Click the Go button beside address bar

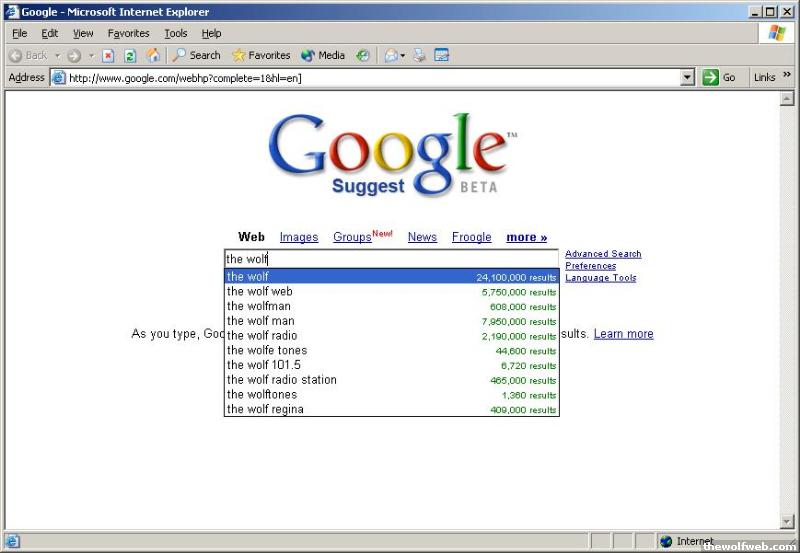pos(720,78)
